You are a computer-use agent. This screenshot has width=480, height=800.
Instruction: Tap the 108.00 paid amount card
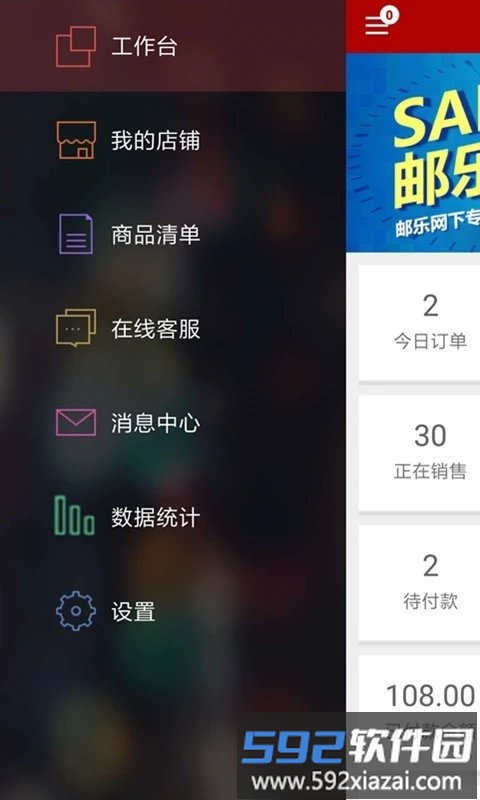[419, 696]
